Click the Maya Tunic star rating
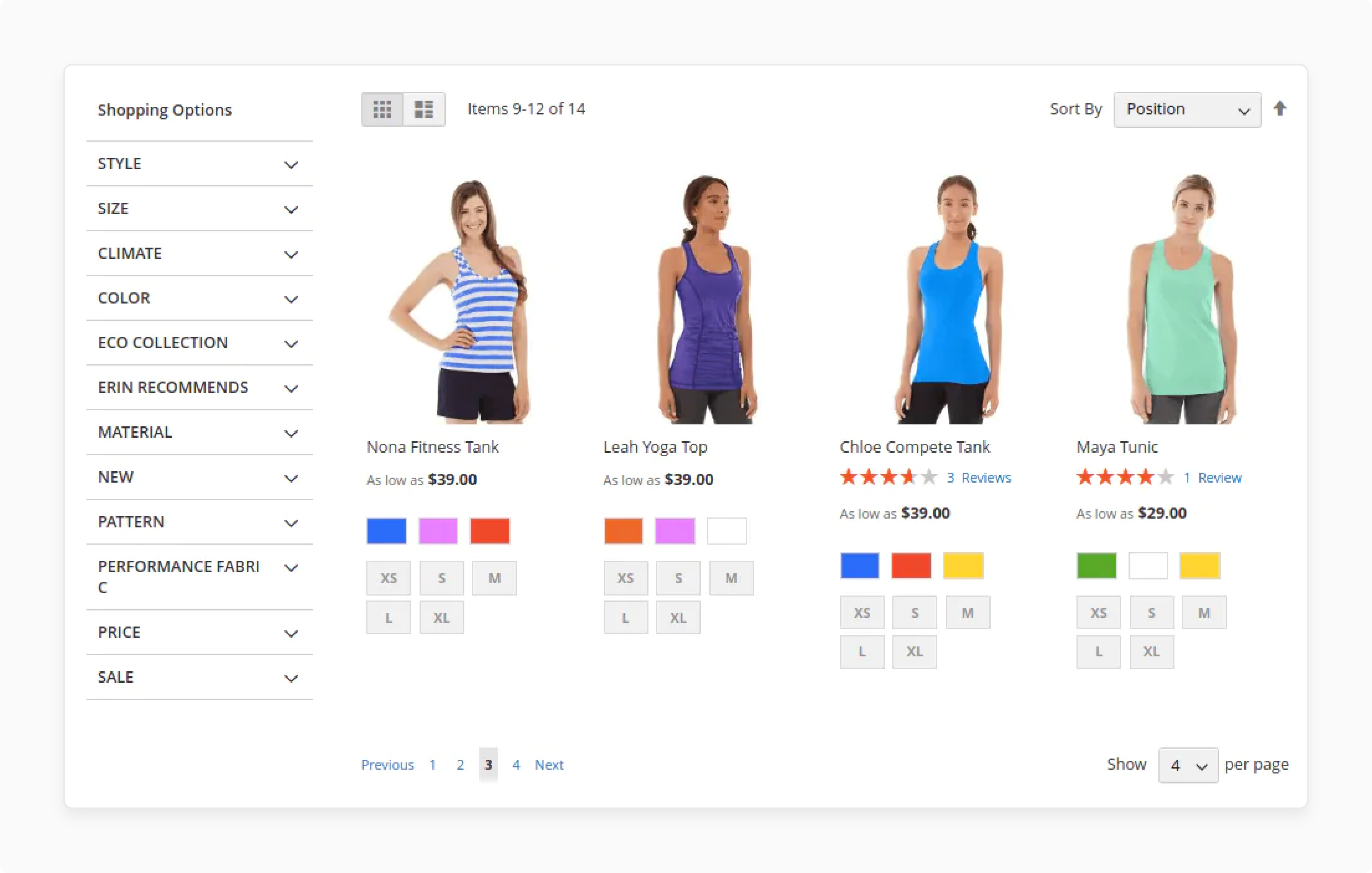1372x873 pixels. [x=1125, y=476]
